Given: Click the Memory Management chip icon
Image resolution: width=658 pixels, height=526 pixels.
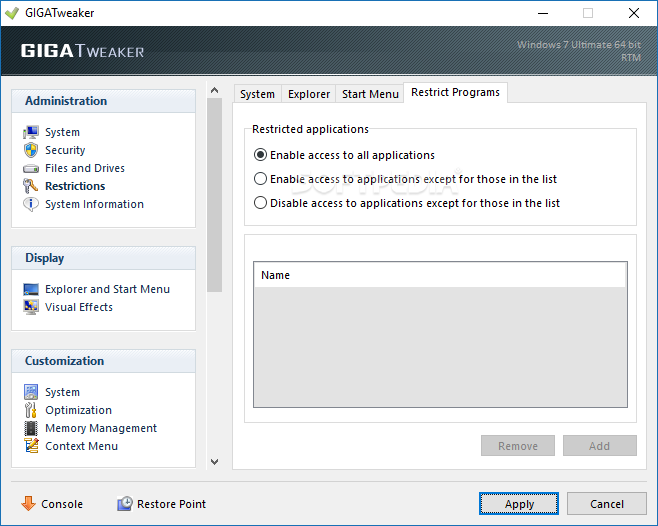Looking at the screenshot, I should click(x=31, y=428).
